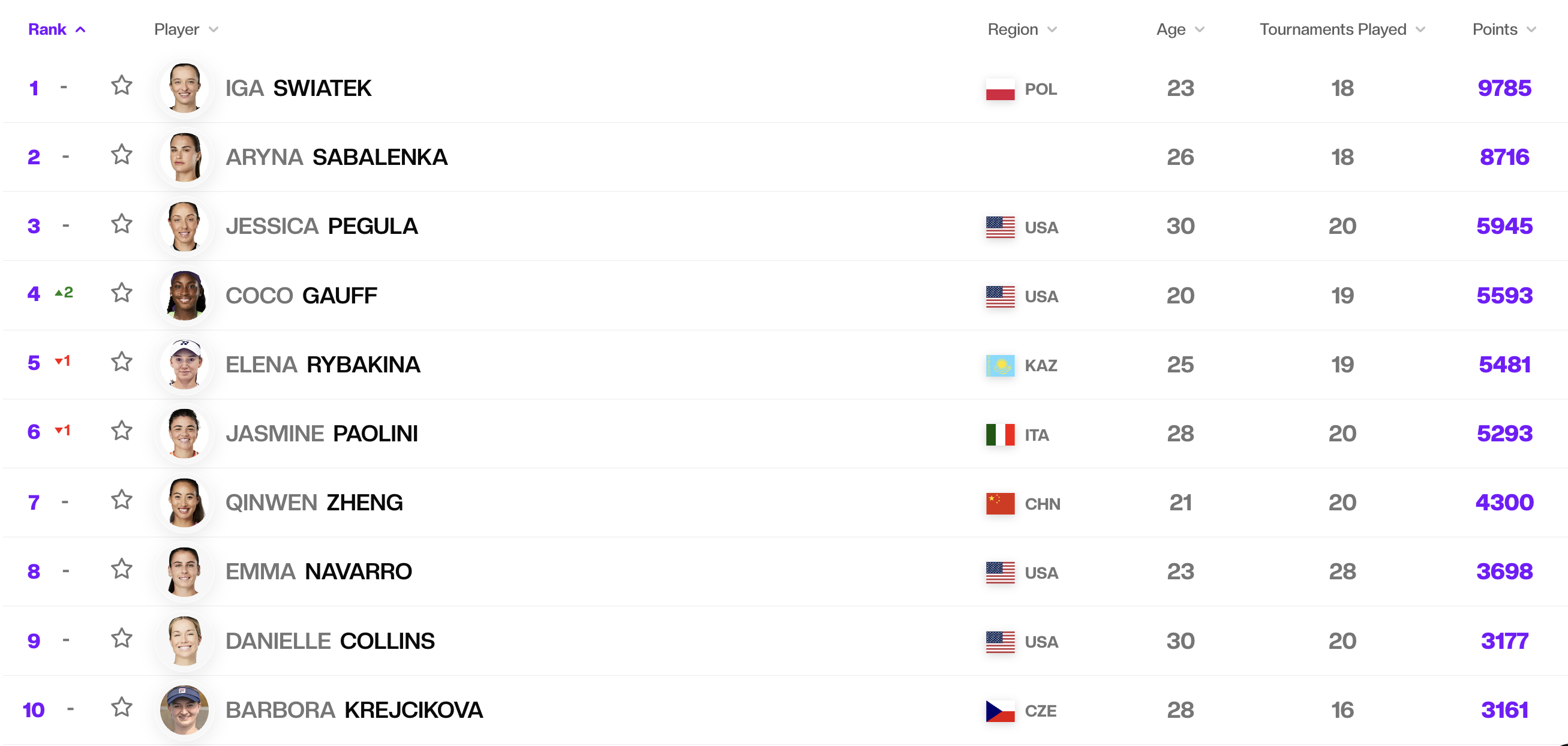This screenshot has height=746, width=1568.
Task: Open Barbora Krejcikova's player profile link
Action: tap(354, 710)
